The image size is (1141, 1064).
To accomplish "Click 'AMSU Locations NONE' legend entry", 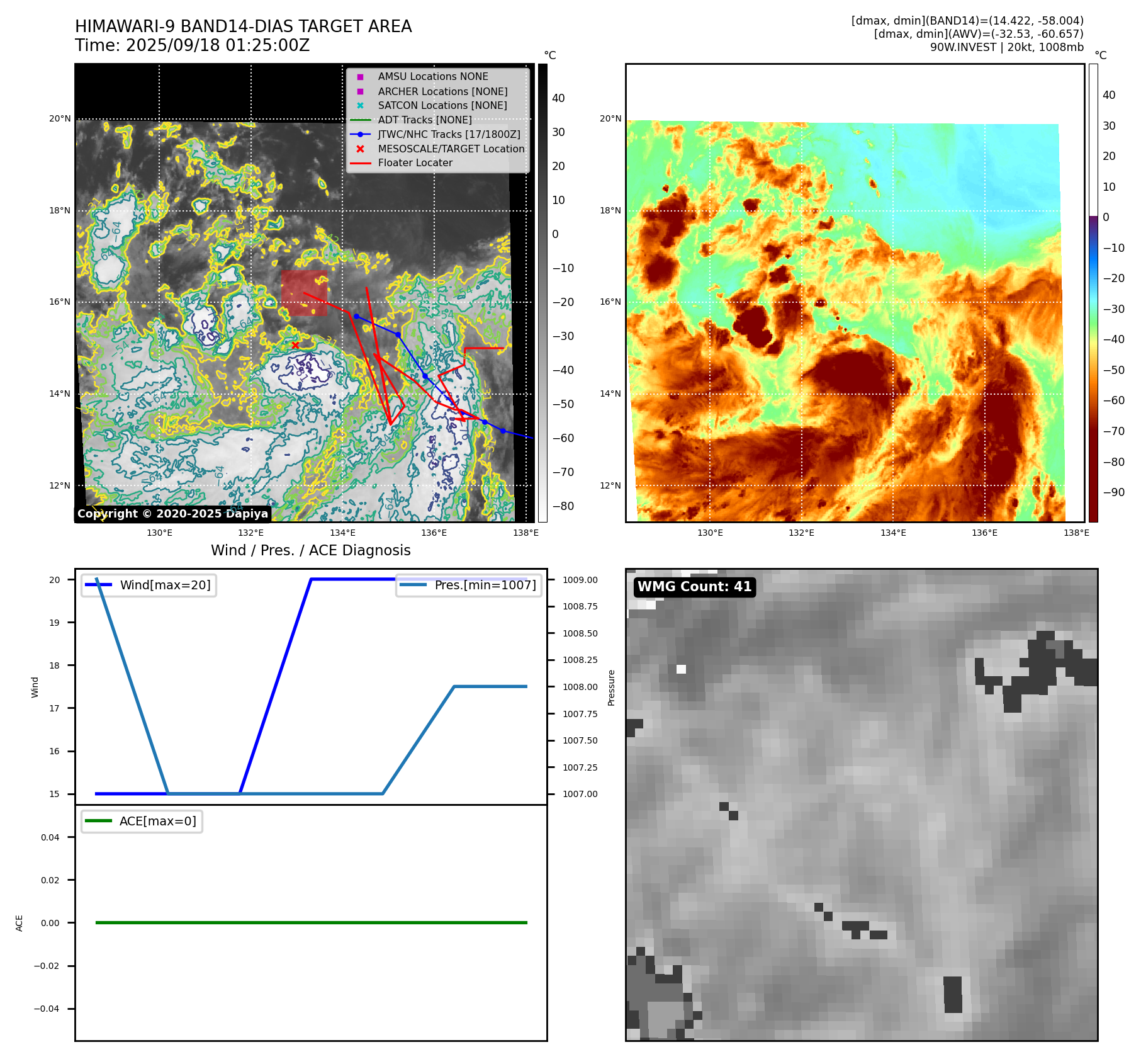I will point(433,76).
